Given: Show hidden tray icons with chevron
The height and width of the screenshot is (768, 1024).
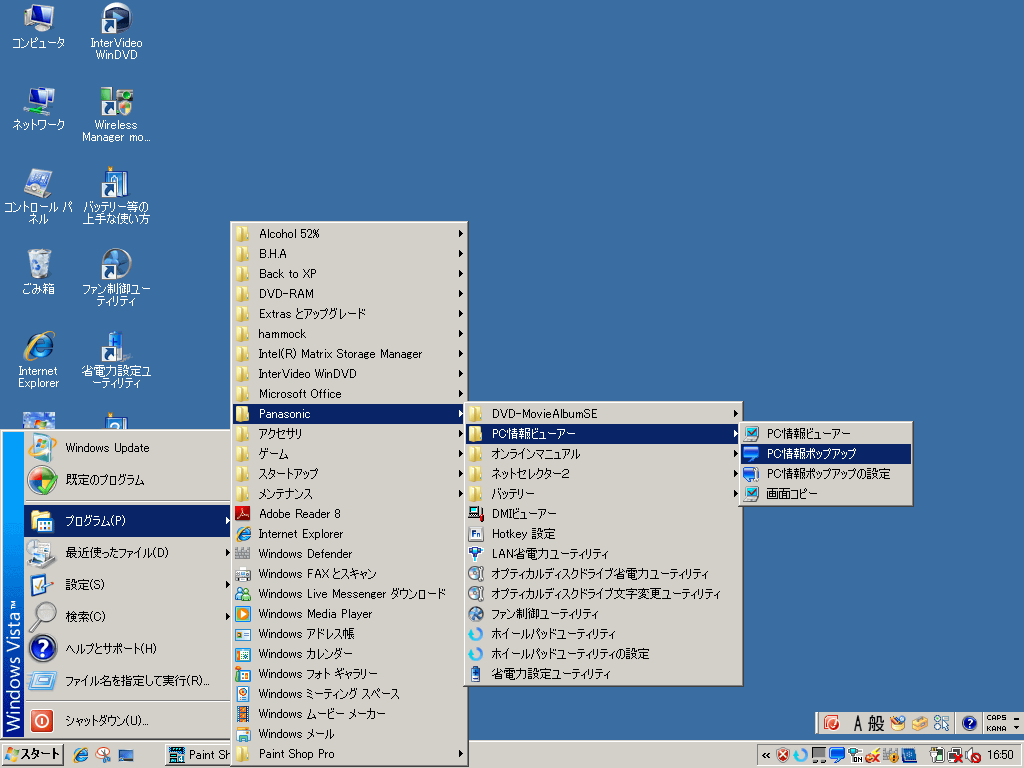Looking at the screenshot, I should click(765, 756).
